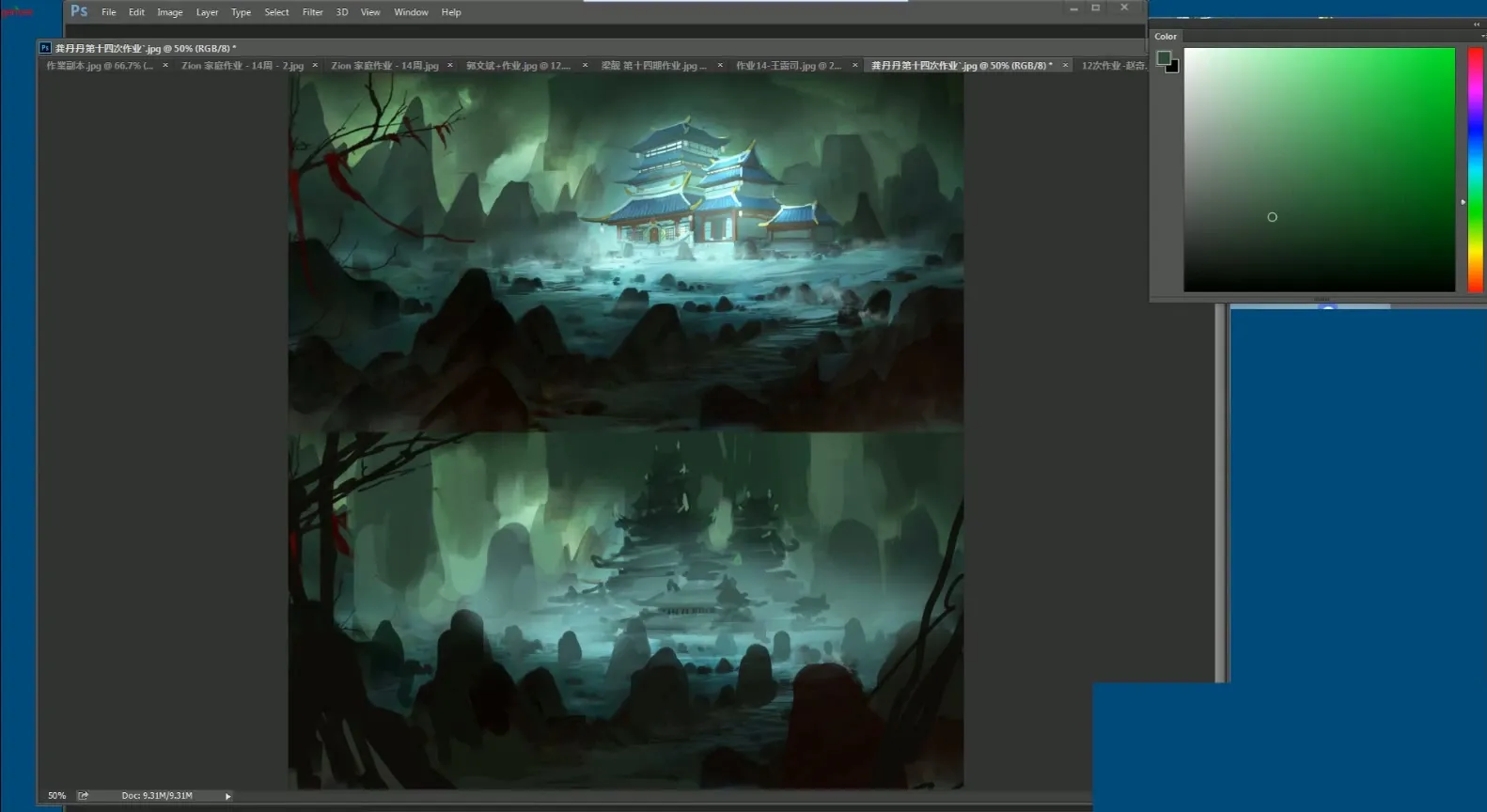The image size is (1487, 812).
Task: Switch to the Zion 家庭作业 - 14周.jpg tab
Action: pyautogui.click(x=384, y=66)
